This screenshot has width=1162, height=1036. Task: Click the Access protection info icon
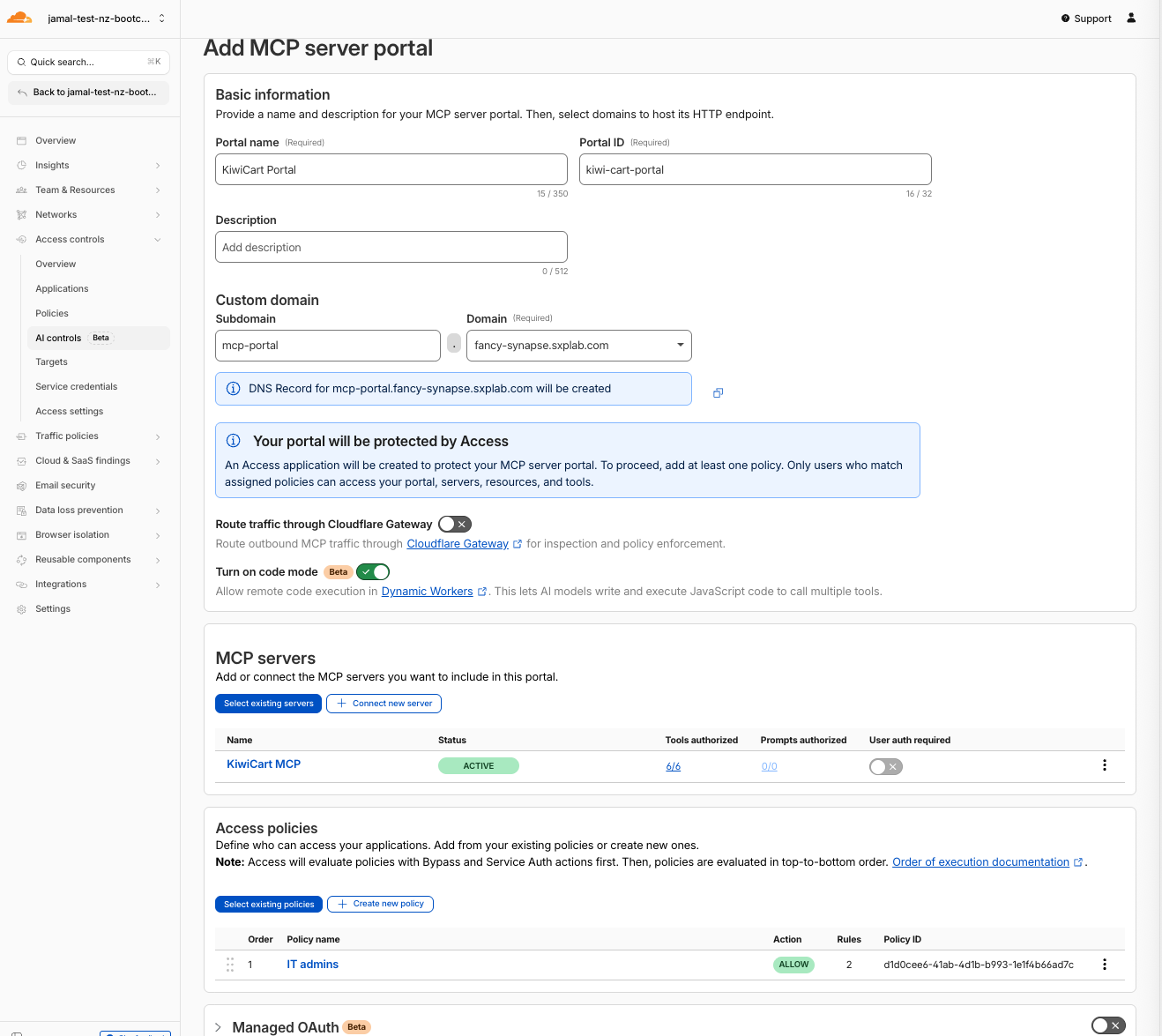(x=234, y=441)
